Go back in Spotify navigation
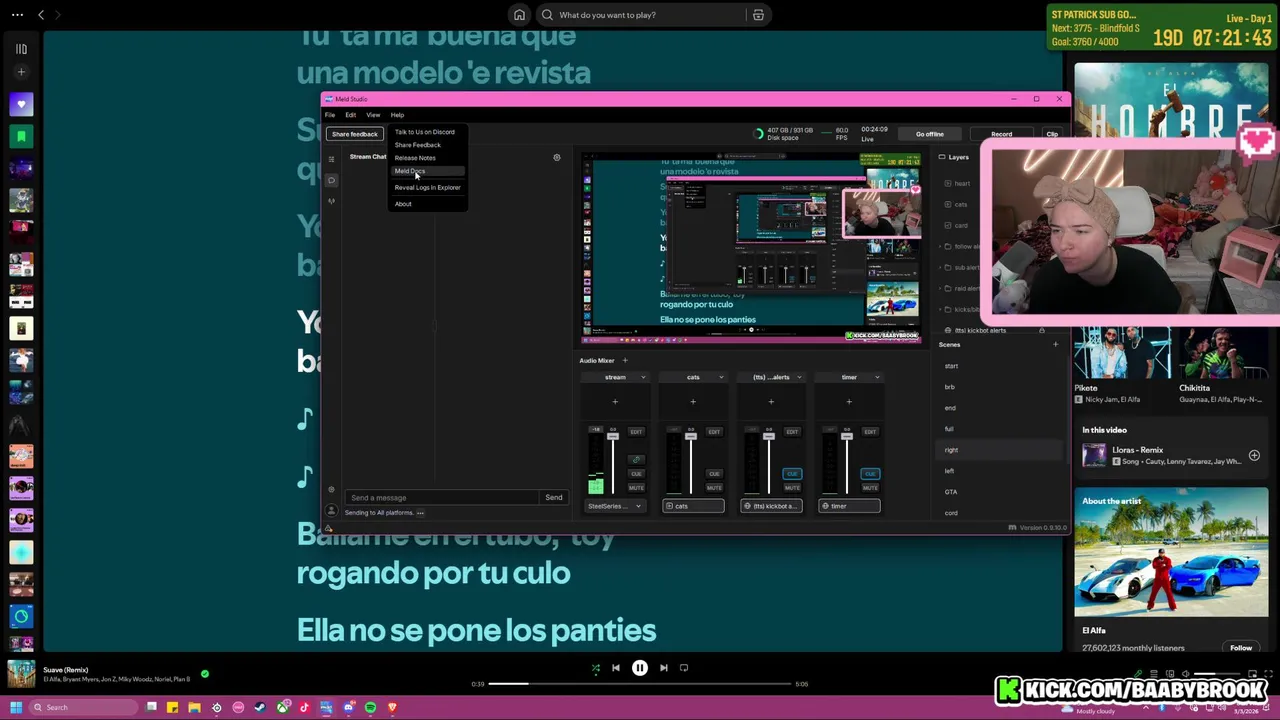1280x720 pixels. click(x=41, y=15)
